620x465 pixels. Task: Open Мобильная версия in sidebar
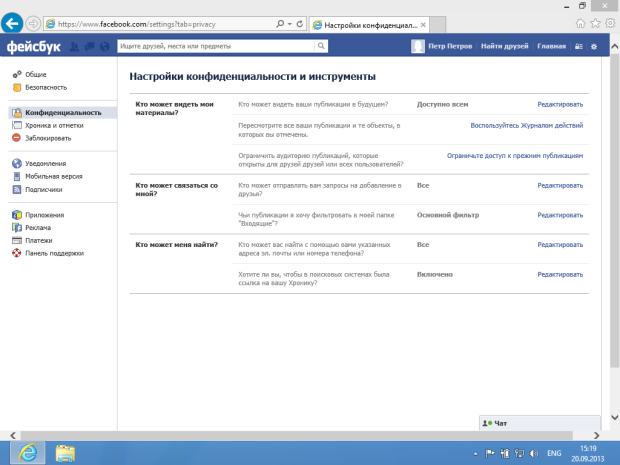coord(54,176)
